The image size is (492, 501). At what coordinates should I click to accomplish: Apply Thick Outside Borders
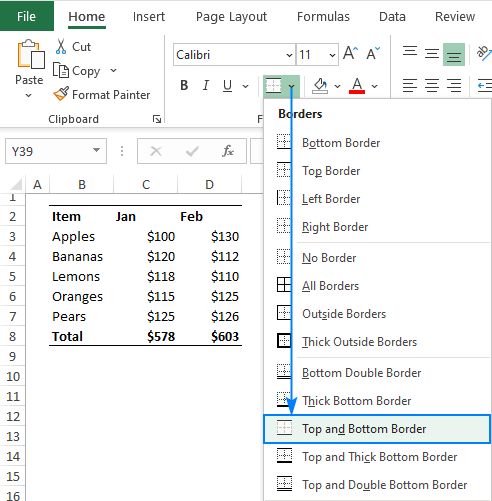point(377,342)
